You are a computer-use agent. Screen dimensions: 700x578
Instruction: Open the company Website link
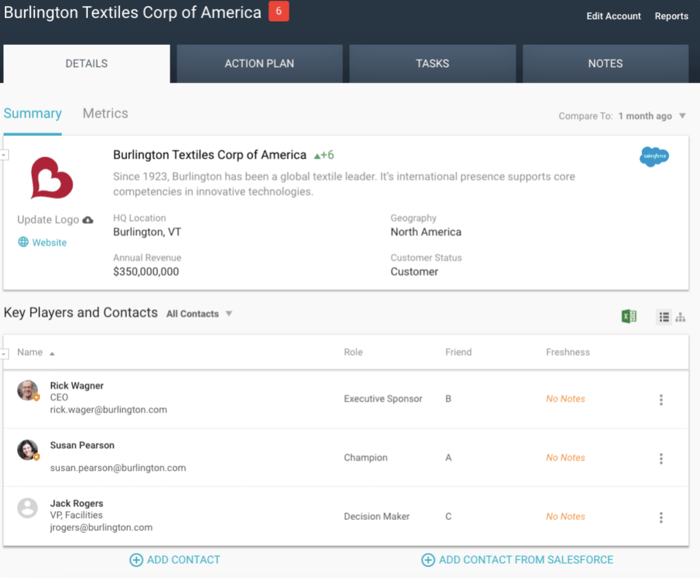coord(49,242)
